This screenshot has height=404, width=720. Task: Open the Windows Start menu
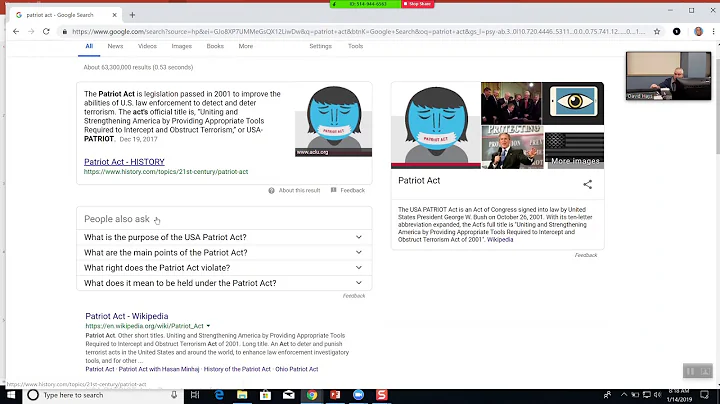click(11, 395)
